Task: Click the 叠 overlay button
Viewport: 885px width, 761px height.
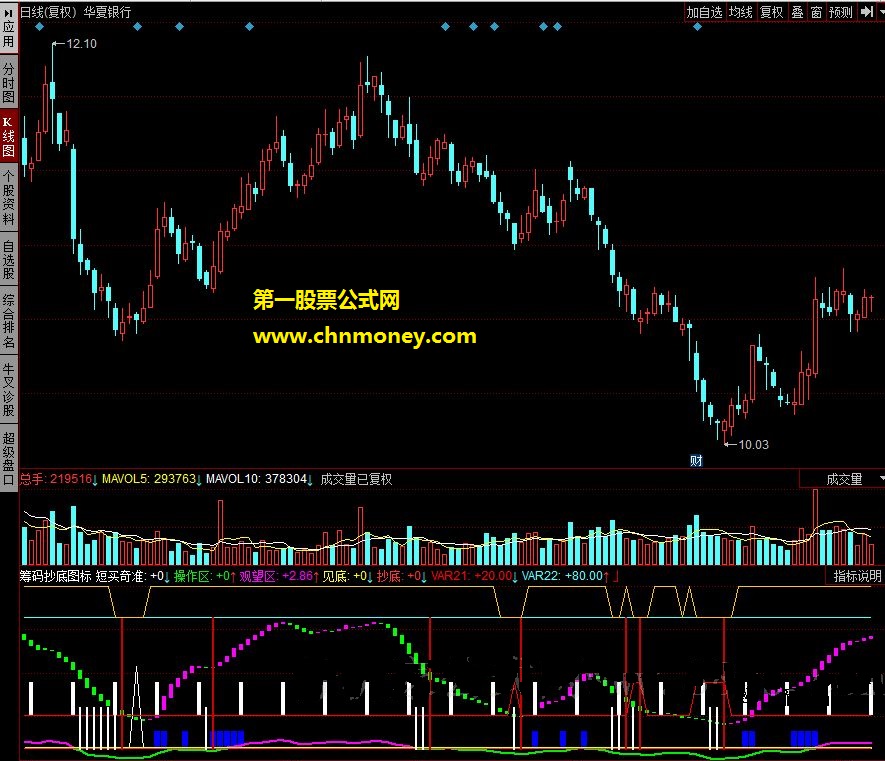Action: click(x=798, y=12)
